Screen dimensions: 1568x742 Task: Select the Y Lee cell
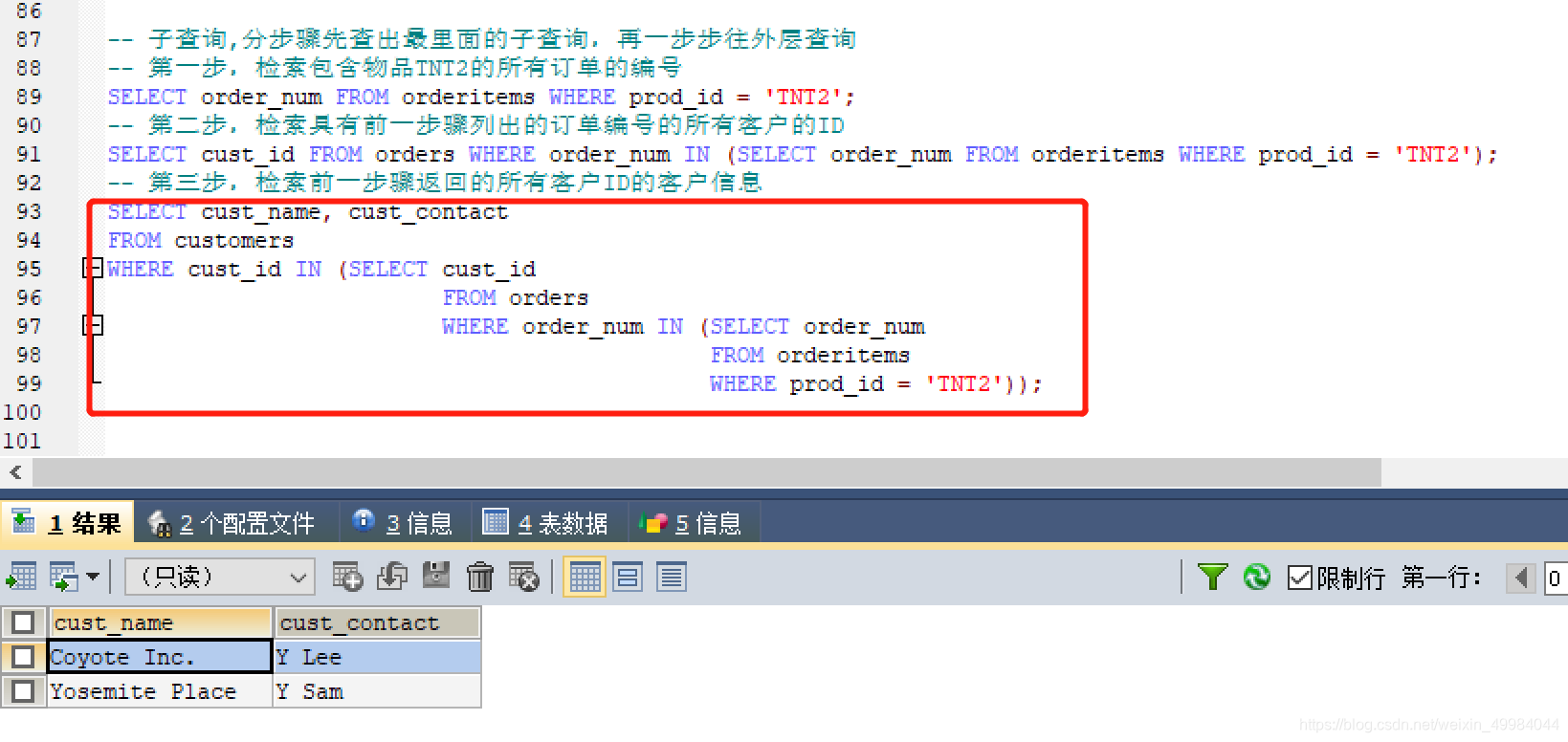pos(377,657)
